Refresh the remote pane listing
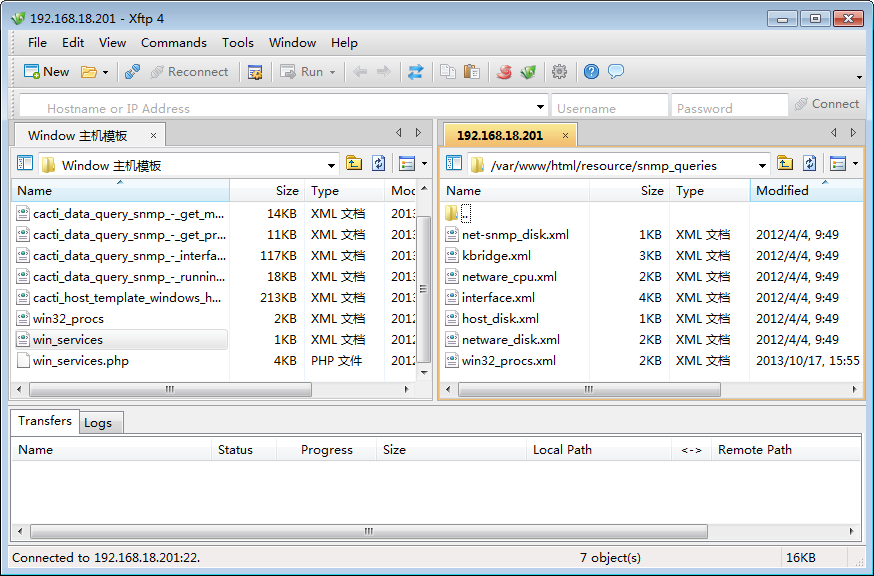This screenshot has height=576, width=874. pos(809,163)
